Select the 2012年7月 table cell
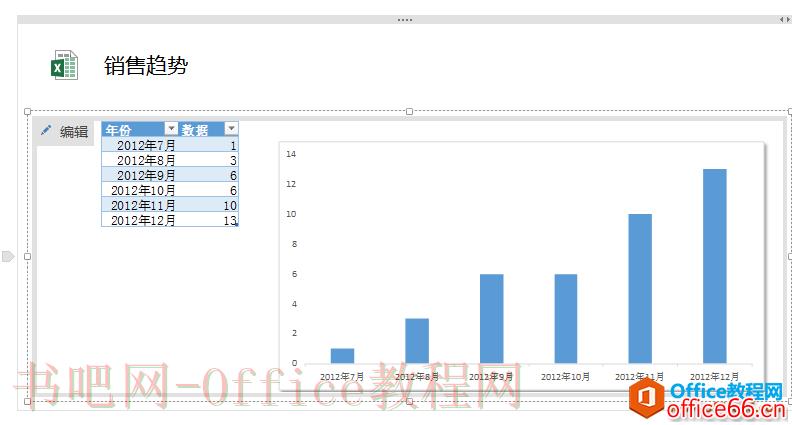This screenshot has width=792, height=425. coord(140,146)
